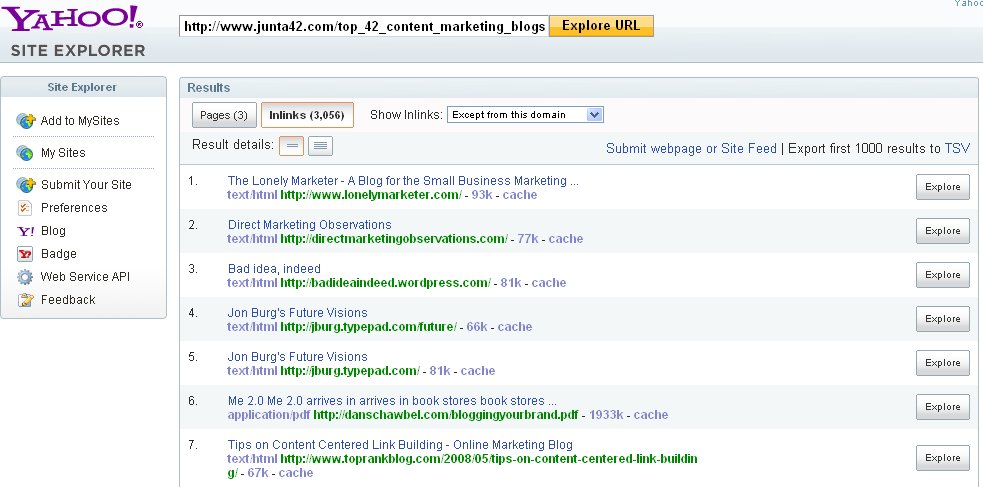983x487 pixels.
Task: Open The Lonely Marketer result title
Action: 403,181
